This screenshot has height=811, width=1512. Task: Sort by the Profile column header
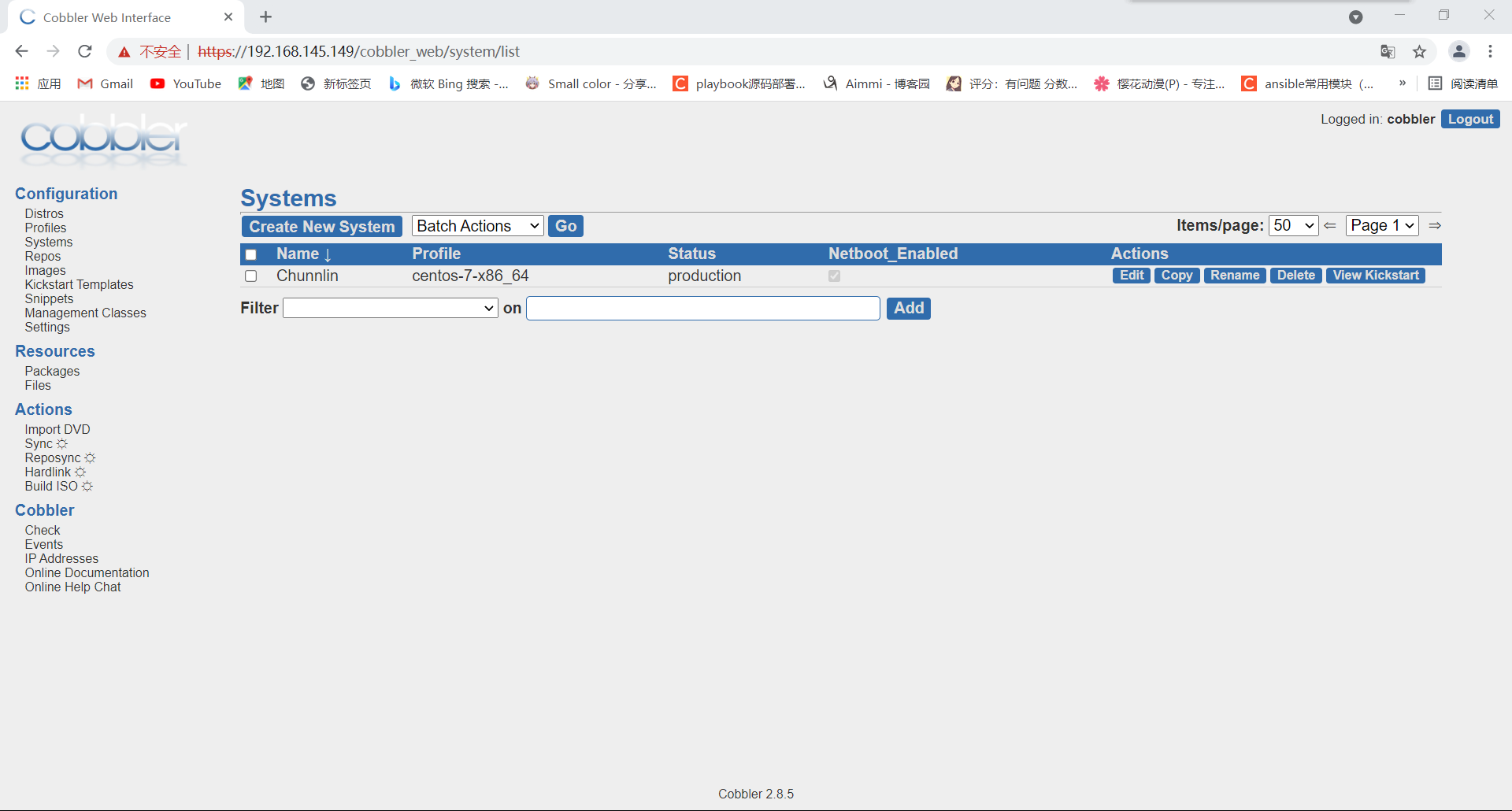(x=436, y=254)
